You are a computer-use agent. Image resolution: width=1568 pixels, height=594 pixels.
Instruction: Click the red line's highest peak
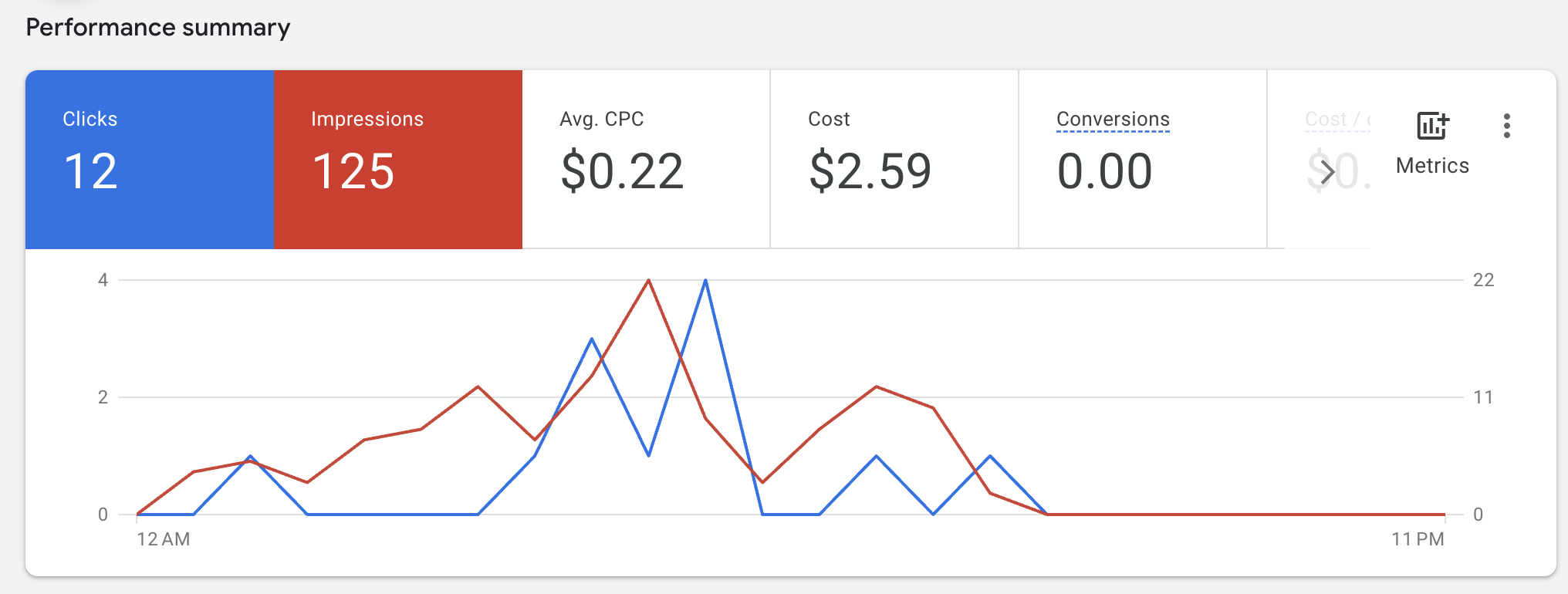[648, 281]
